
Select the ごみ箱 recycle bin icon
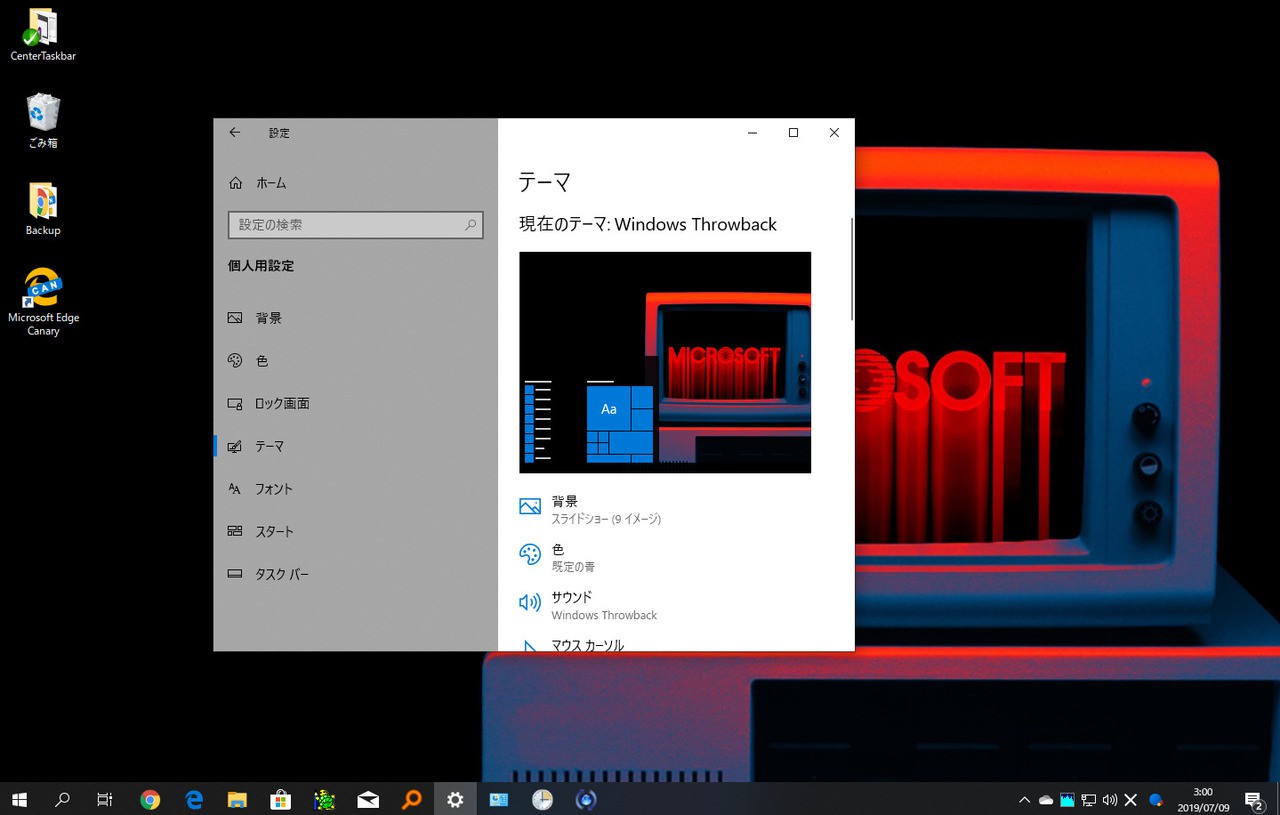pyautogui.click(x=43, y=121)
